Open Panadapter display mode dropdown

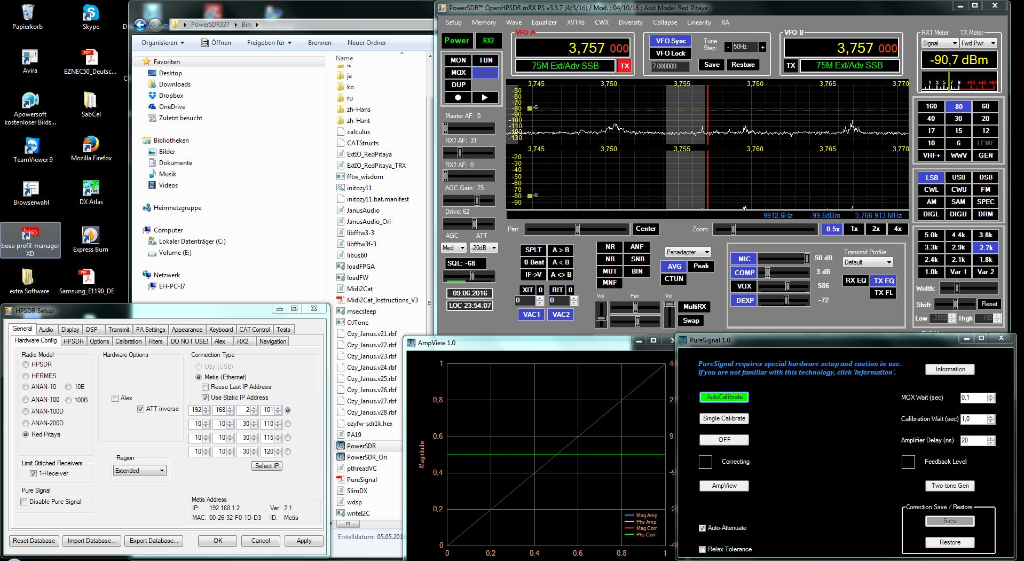click(688, 252)
